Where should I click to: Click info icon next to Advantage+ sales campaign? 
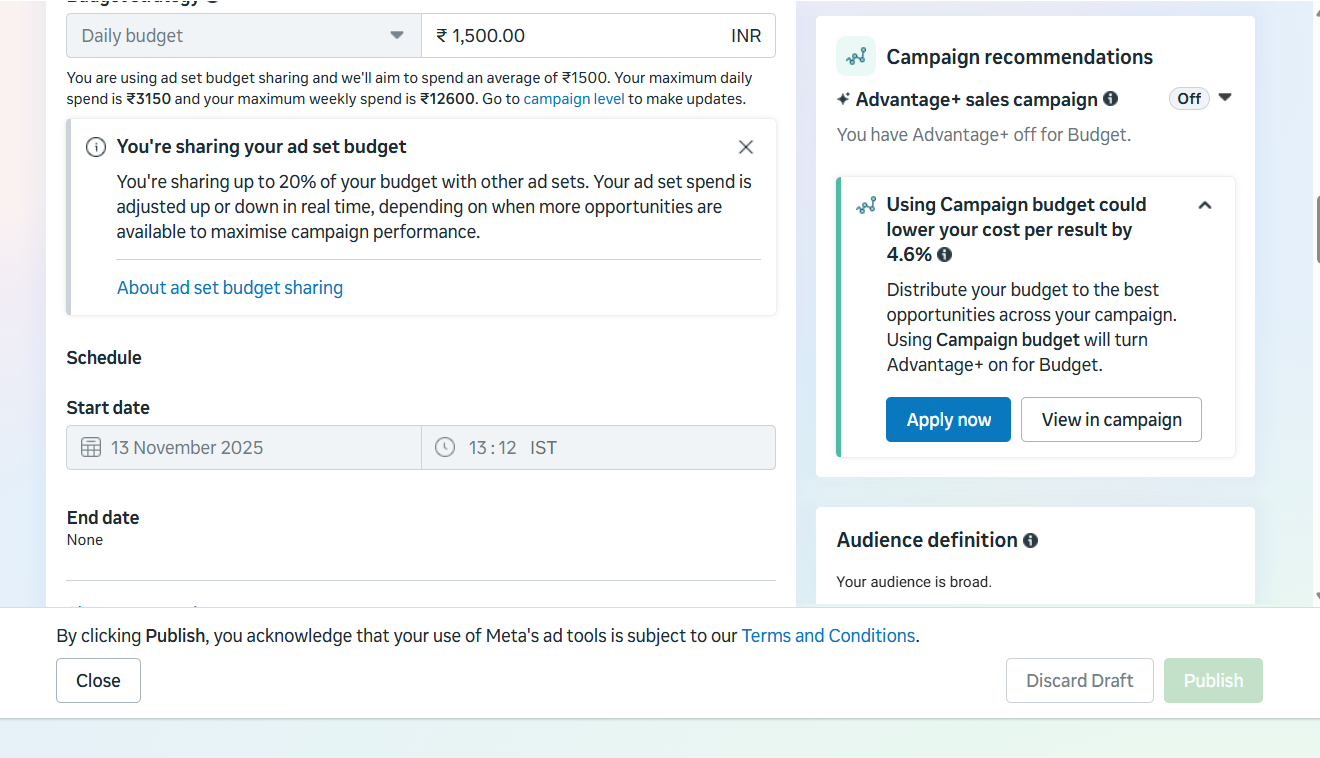point(1110,99)
